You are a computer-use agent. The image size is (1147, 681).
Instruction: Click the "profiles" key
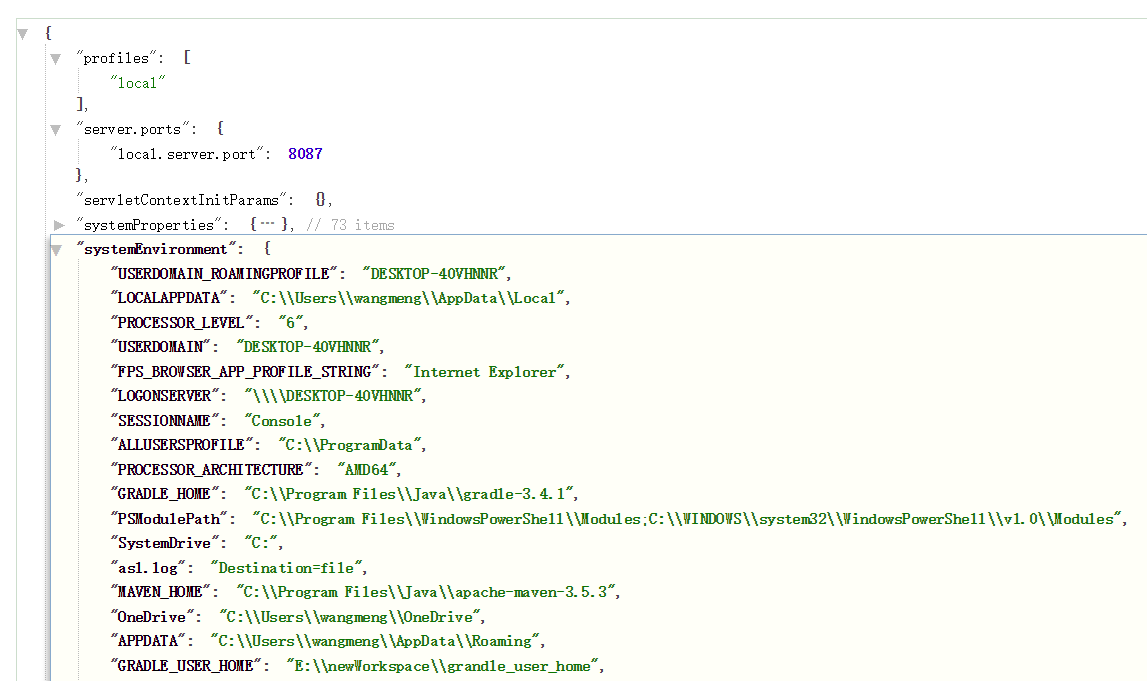pyautogui.click(x=116, y=58)
